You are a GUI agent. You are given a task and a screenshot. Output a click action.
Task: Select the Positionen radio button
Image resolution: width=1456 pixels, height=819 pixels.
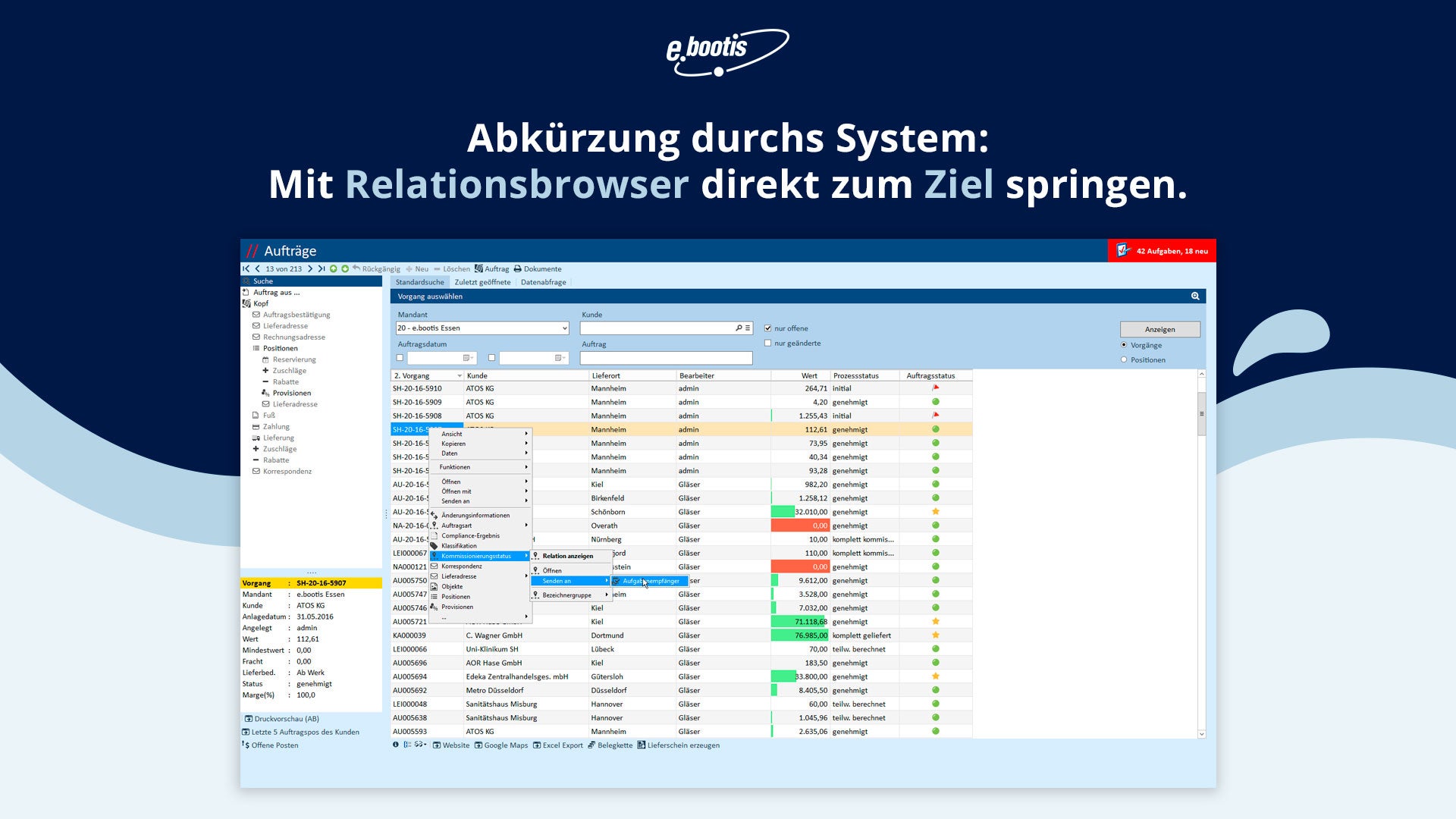(x=1124, y=360)
